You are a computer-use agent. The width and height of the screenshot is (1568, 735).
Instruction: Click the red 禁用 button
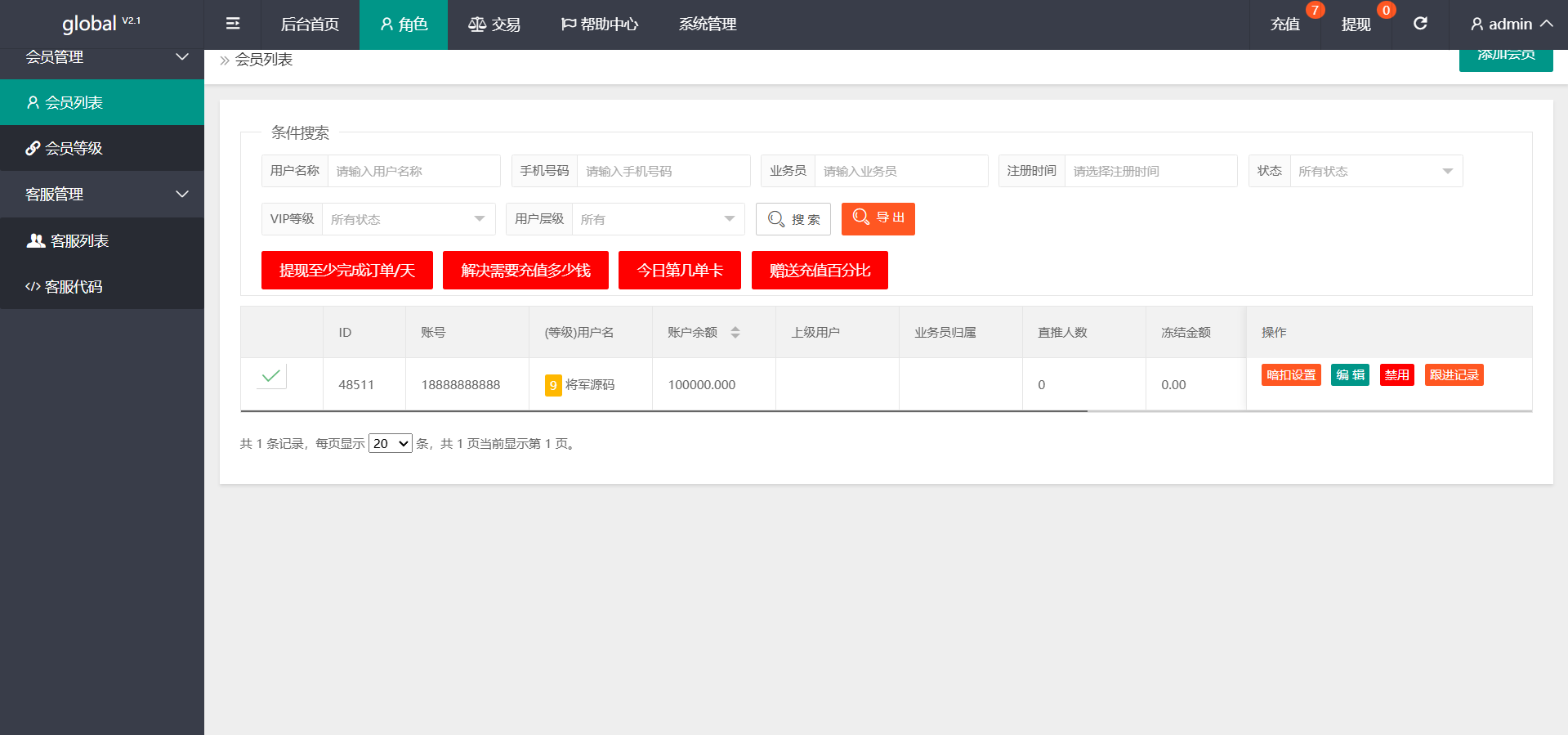[x=1396, y=374]
